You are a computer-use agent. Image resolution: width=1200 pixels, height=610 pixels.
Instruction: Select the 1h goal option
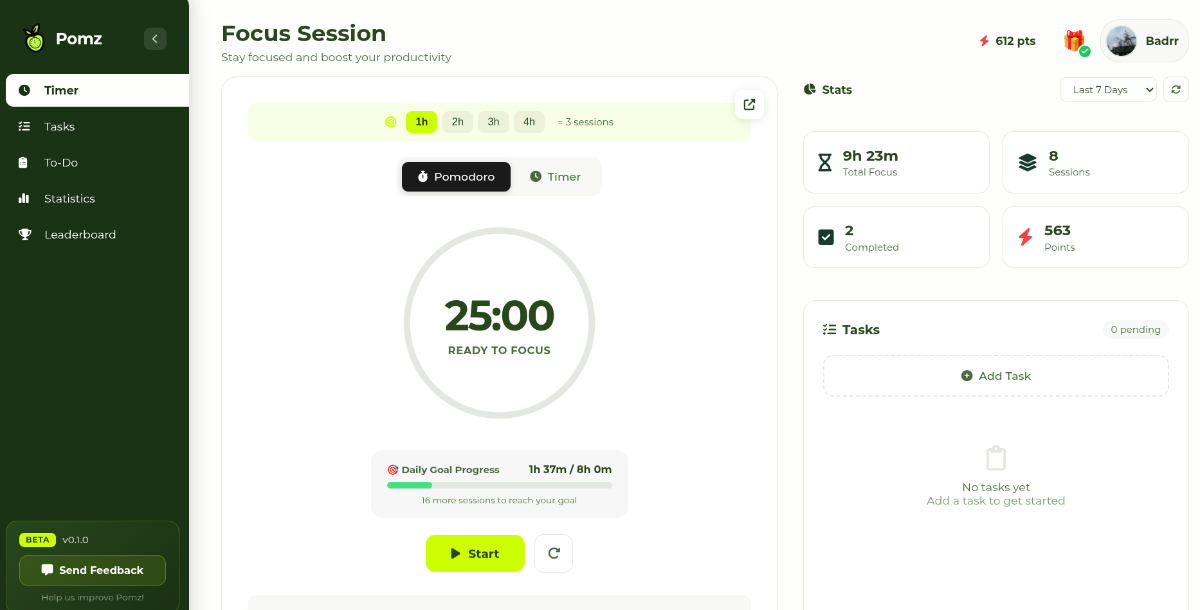tap(421, 122)
